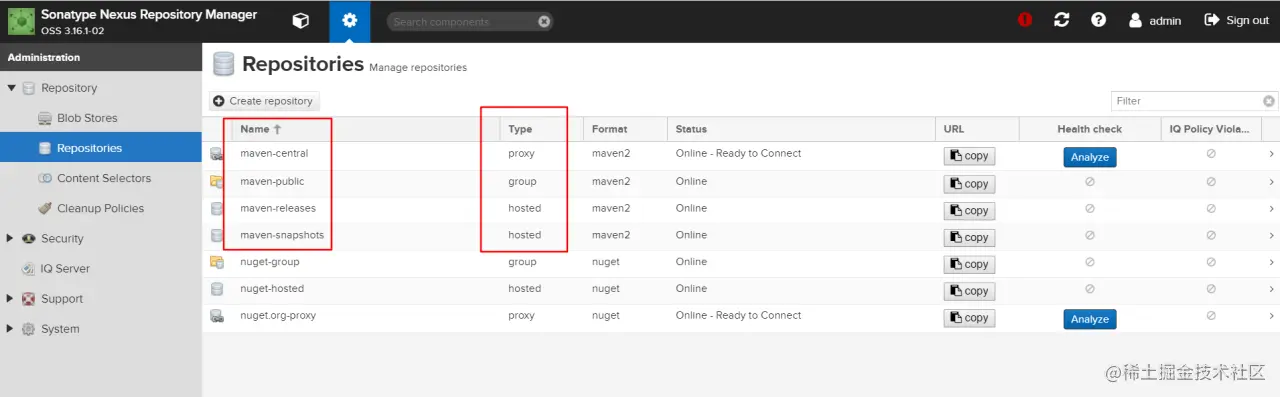Refresh using the circular arrows icon

pyautogui.click(x=1062, y=20)
